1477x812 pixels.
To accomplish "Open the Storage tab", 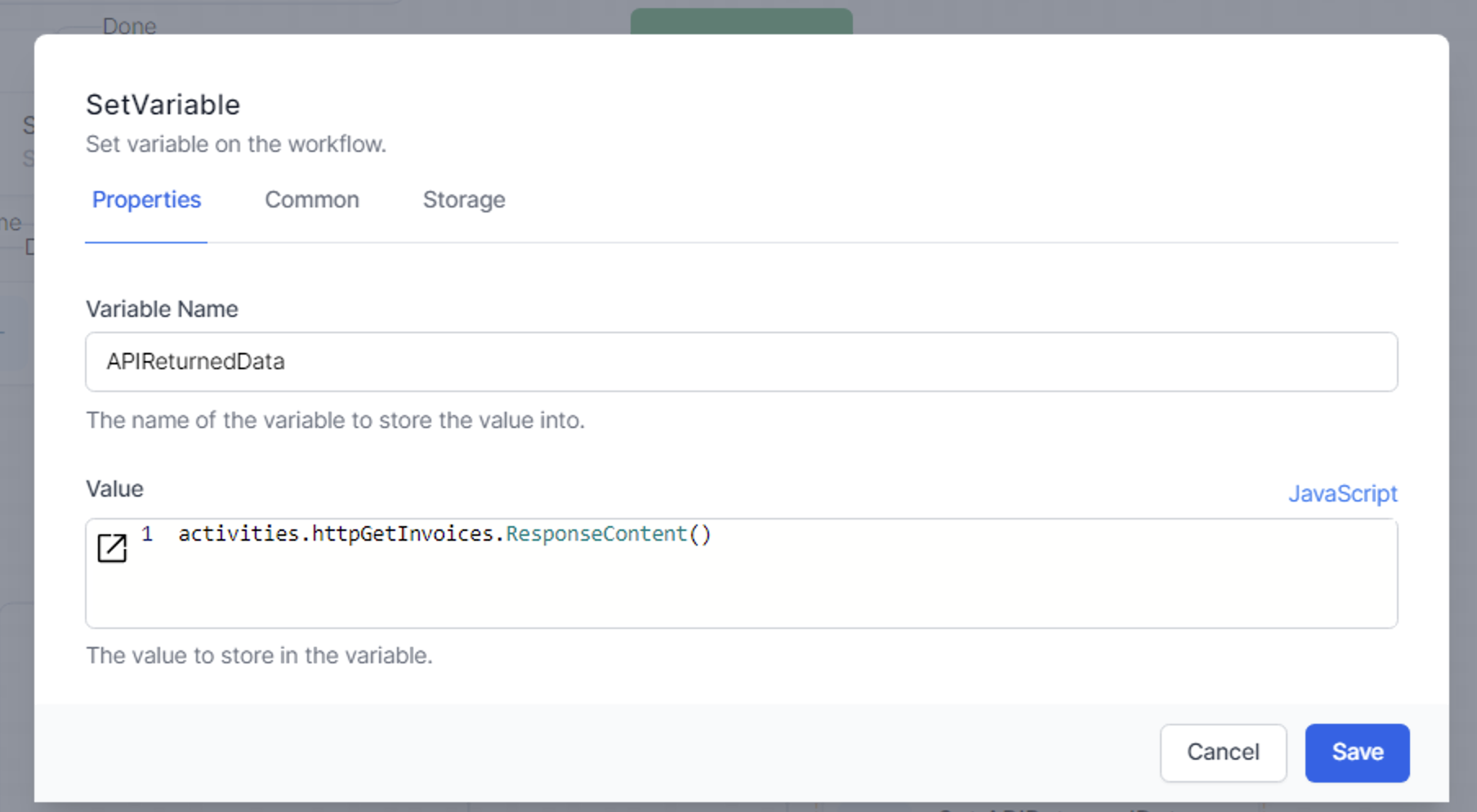I will 464,200.
